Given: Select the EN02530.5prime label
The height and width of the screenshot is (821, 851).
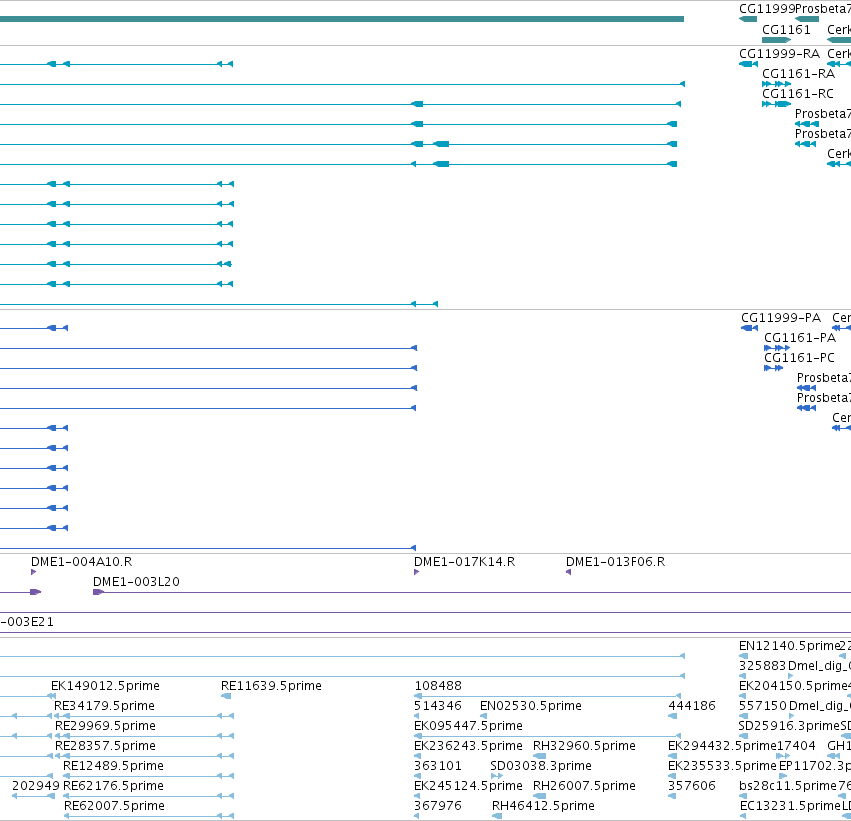Looking at the screenshot, I should (531, 706).
